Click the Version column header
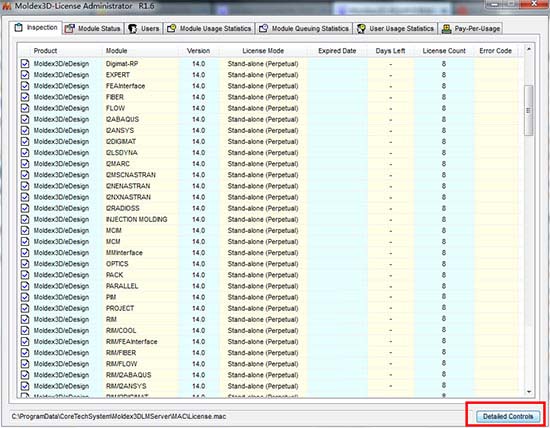The height and width of the screenshot is (428, 550). point(199,51)
